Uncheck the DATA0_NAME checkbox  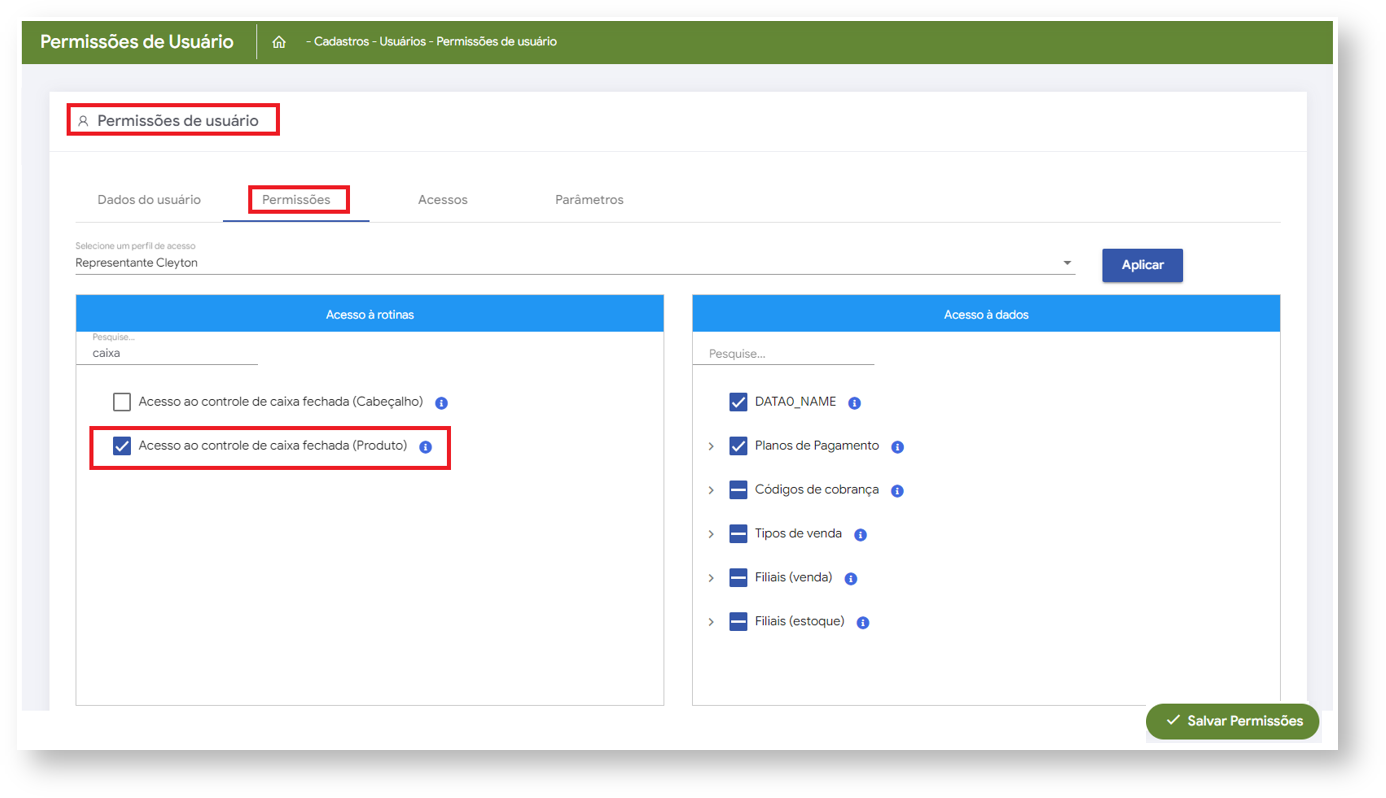[x=738, y=402]
